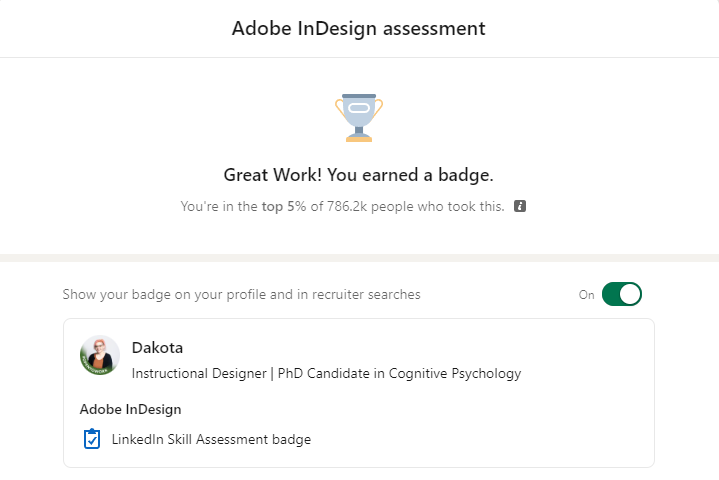Click the bold "top 5%" text
719x480 pixels.
tap(285, 207)
